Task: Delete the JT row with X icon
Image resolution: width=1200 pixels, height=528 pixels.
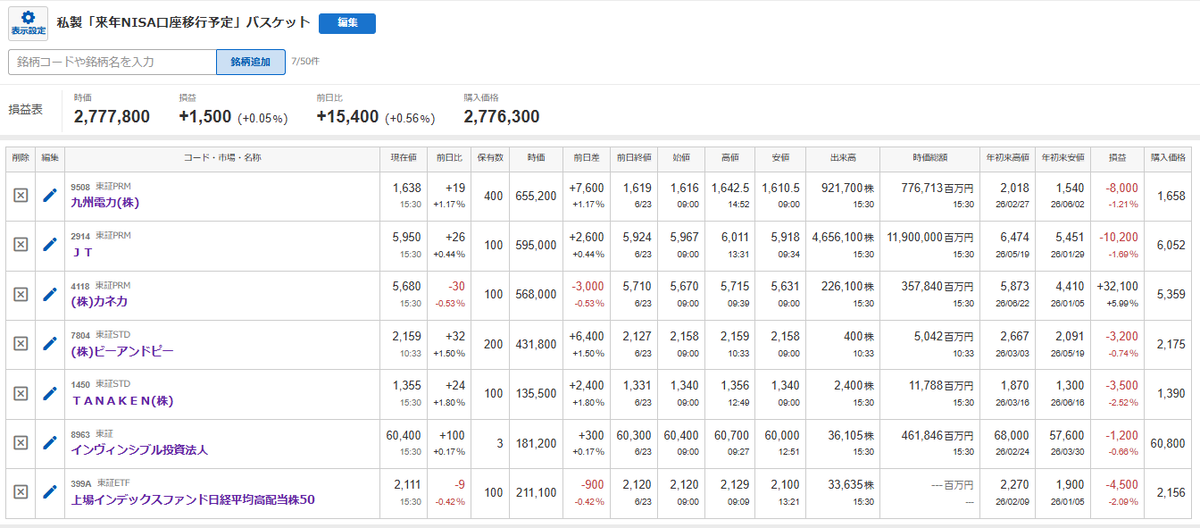Action: [20, 244]
